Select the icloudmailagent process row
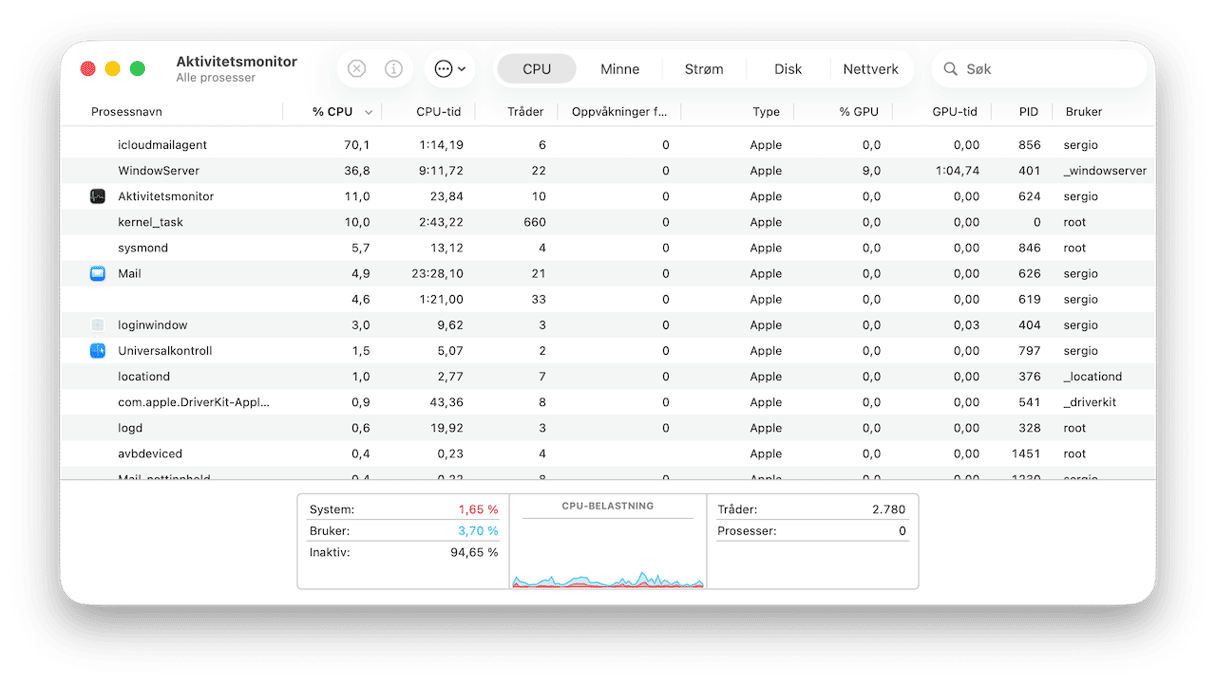Screen dimensions: 1216x684 pyautogui.click(x=608, y=145)
